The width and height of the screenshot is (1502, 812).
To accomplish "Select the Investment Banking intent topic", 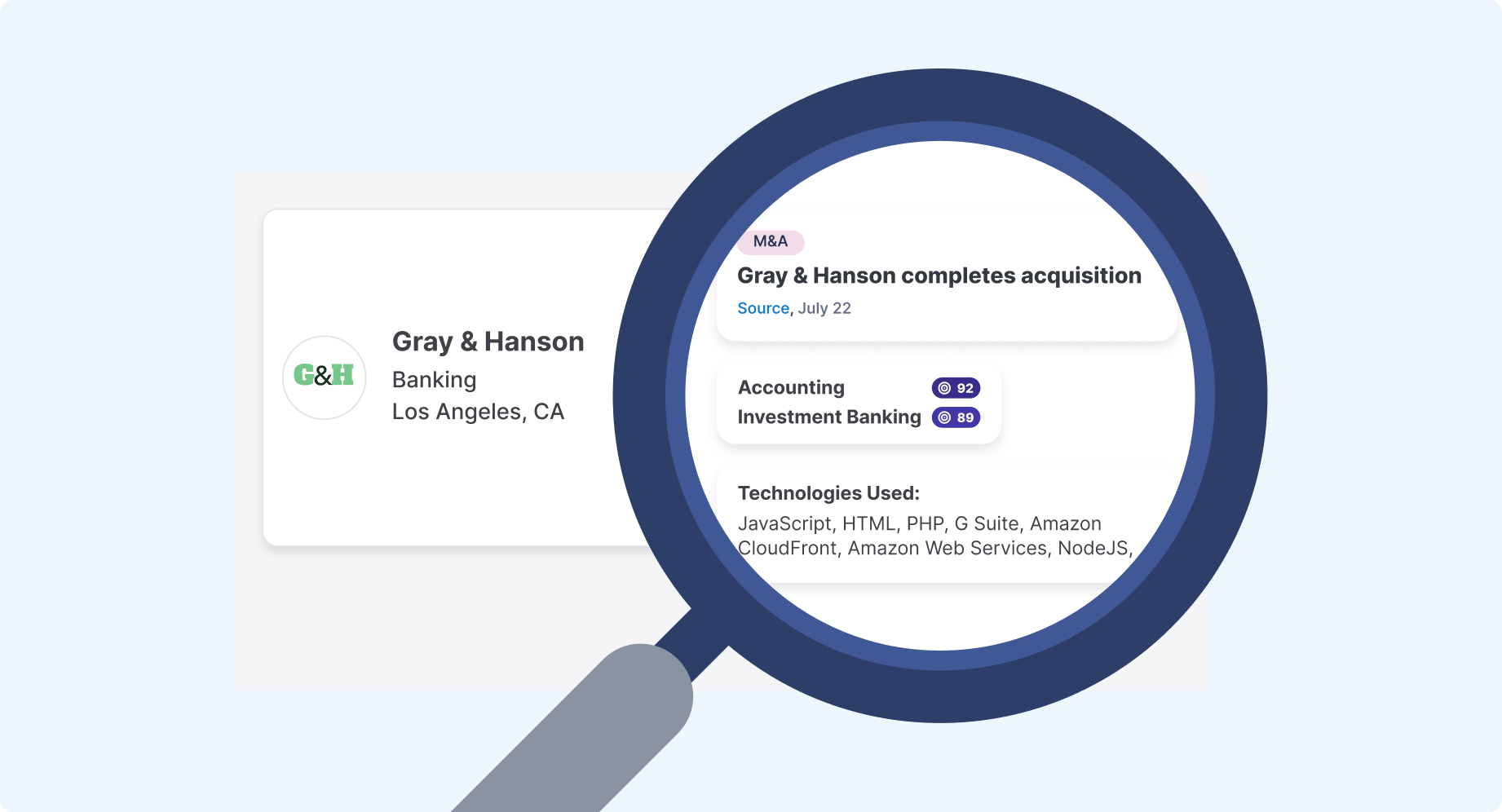I will 828,417.
